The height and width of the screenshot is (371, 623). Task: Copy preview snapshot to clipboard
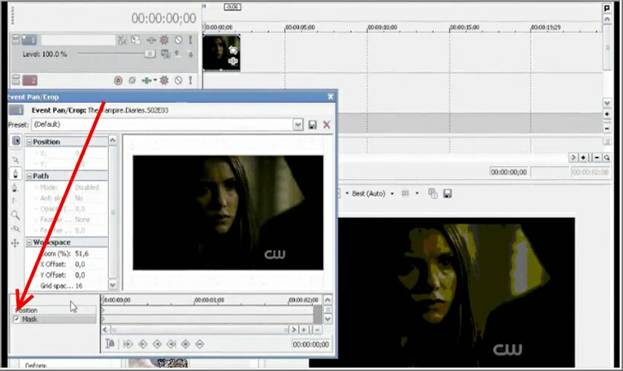point(433,193)
